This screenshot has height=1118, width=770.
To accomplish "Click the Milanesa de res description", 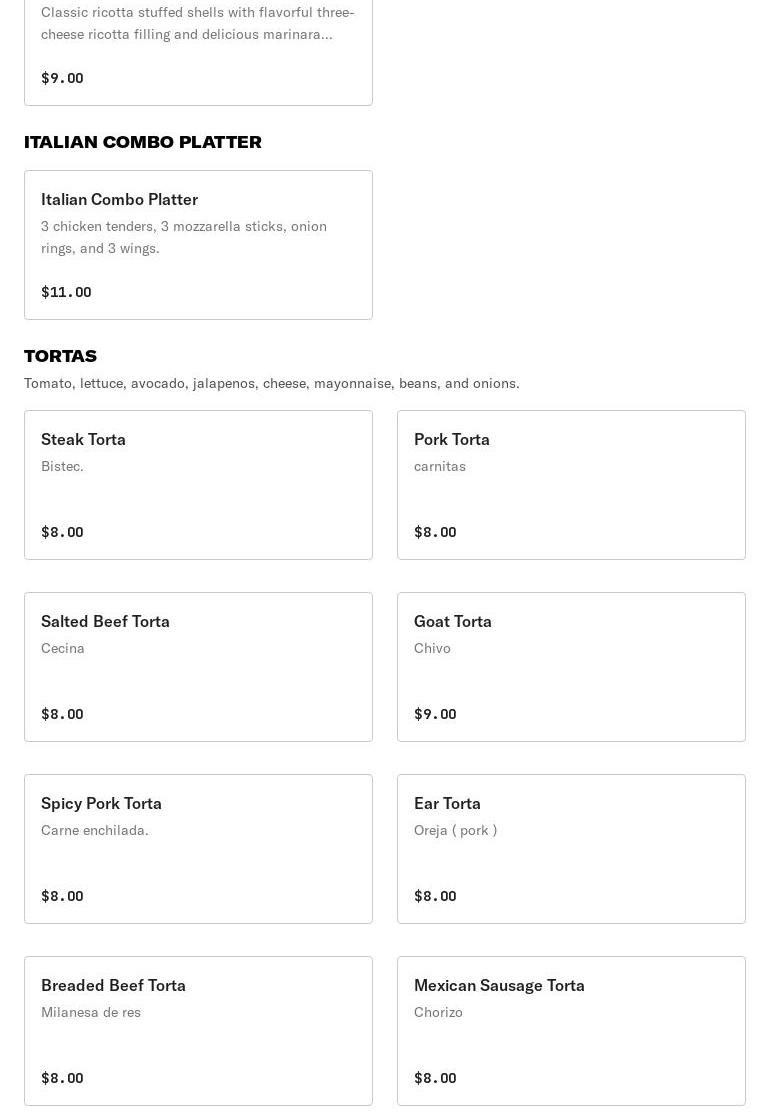I will click(91, 1012).
